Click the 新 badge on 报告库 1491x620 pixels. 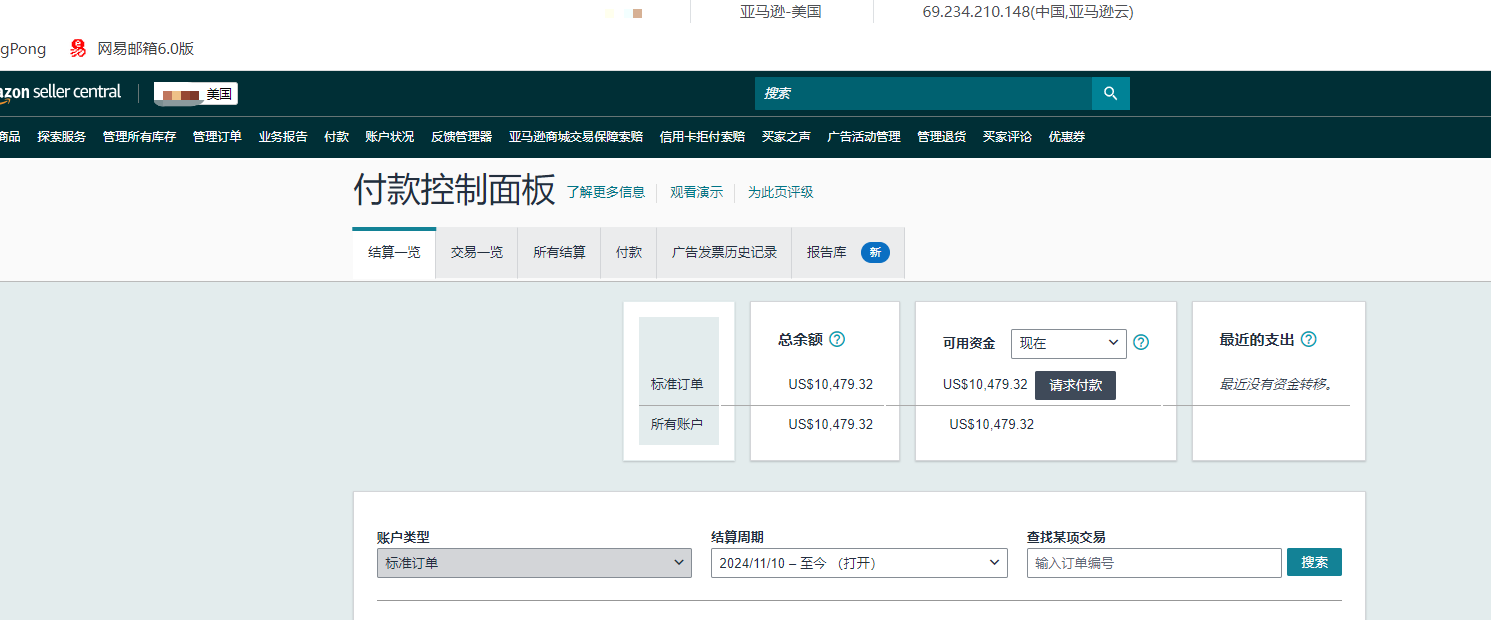tap(875, 252)
